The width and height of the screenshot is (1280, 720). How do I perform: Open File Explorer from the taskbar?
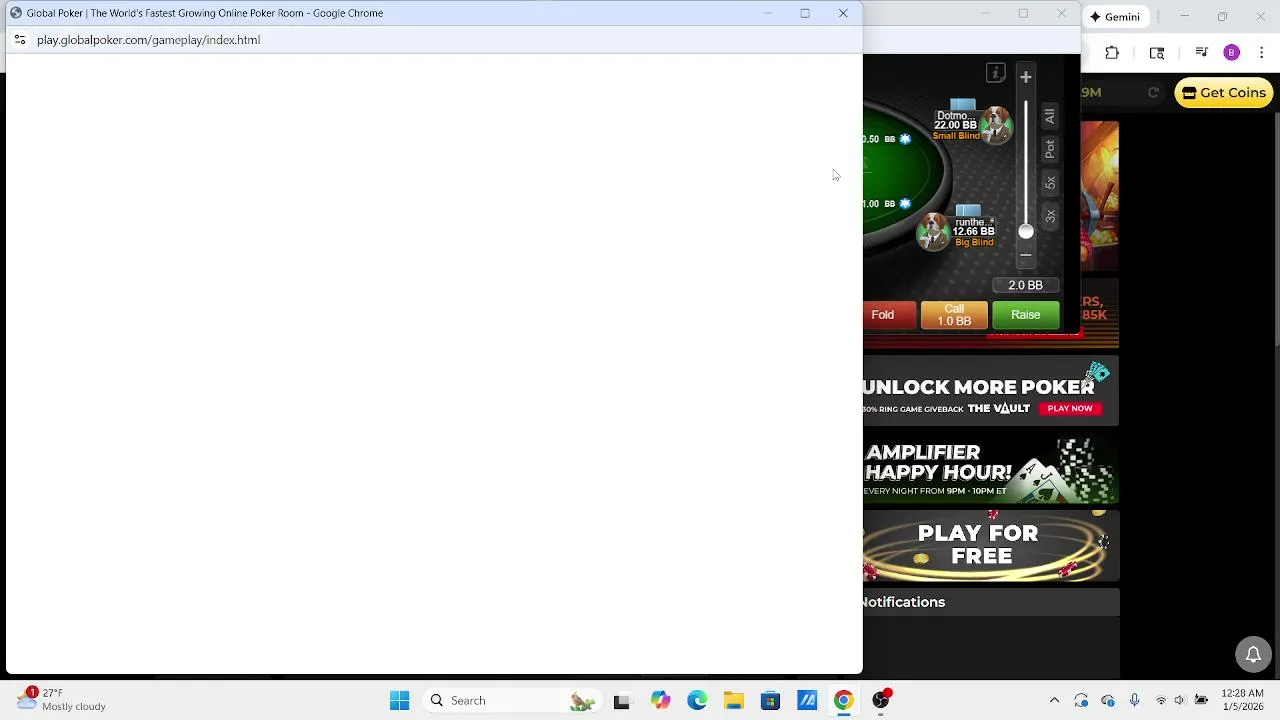point(734,701)
